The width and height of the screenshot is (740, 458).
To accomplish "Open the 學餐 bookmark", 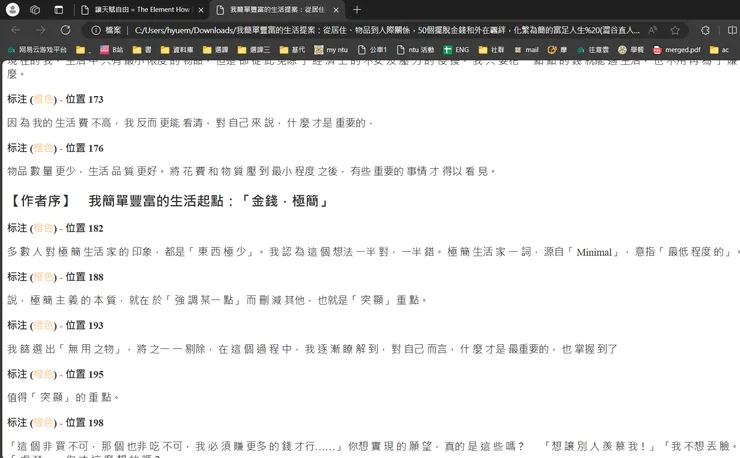I will [x=631, y=50].
